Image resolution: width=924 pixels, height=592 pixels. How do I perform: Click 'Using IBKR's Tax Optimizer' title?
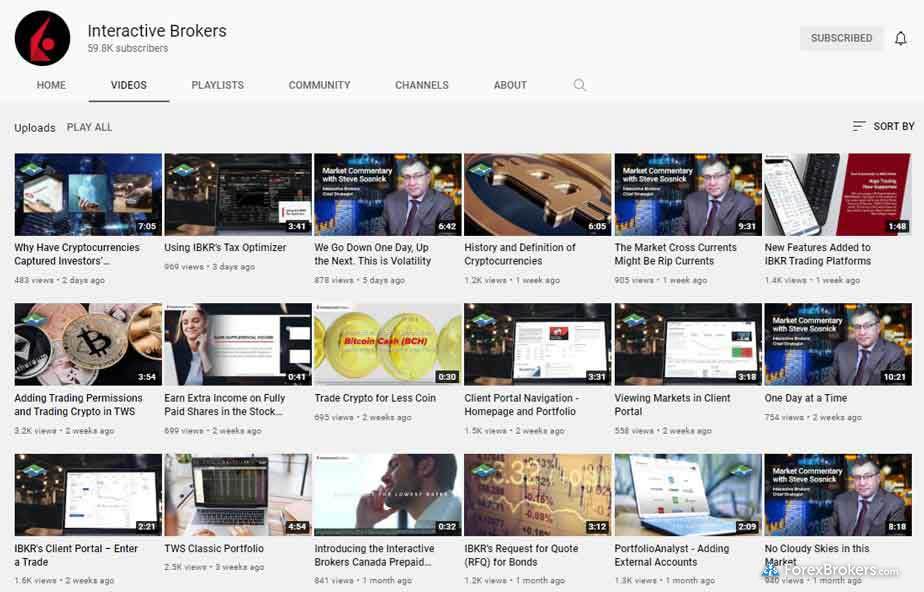point(225,247)
